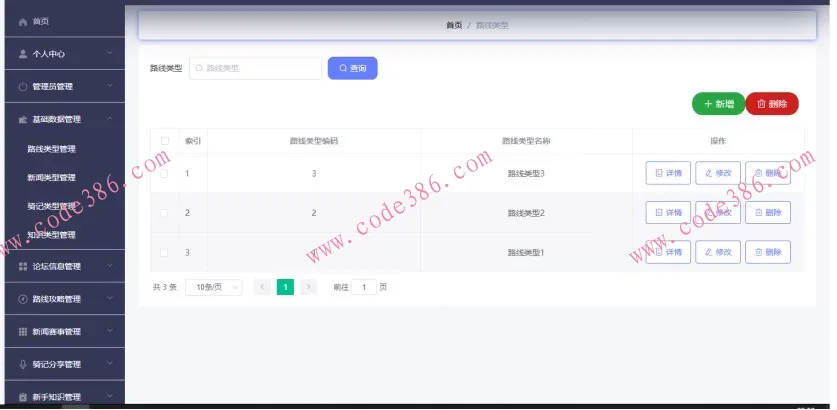Click the magnifier icon inside search field
The width and height of the screenshot is (837, 410).
tap(199, 68)
